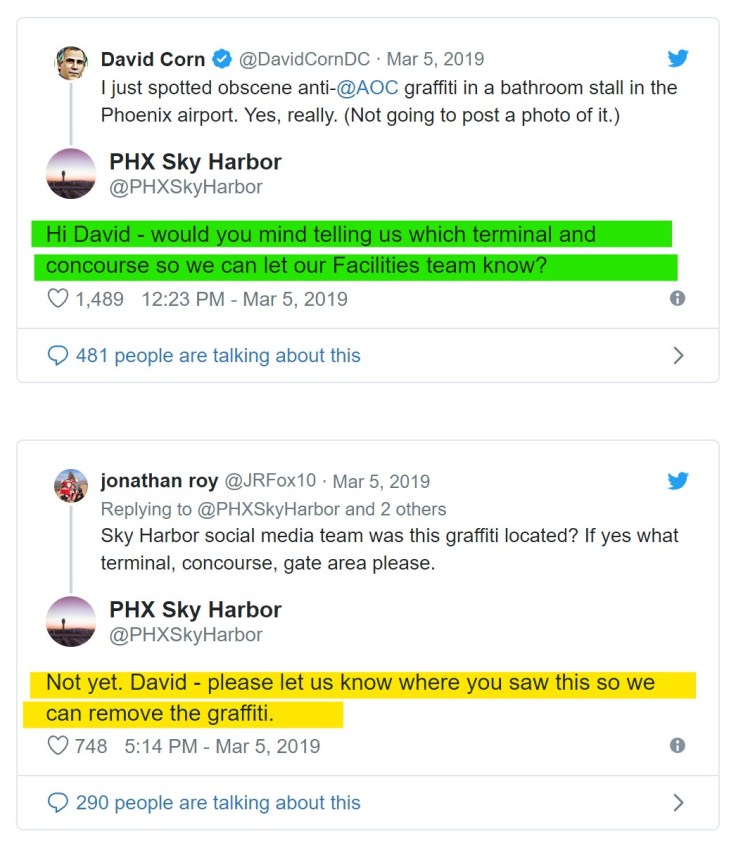The image size is (736, 848).
Task: Click David Corn's verified badge
Action: click(223, 60)
